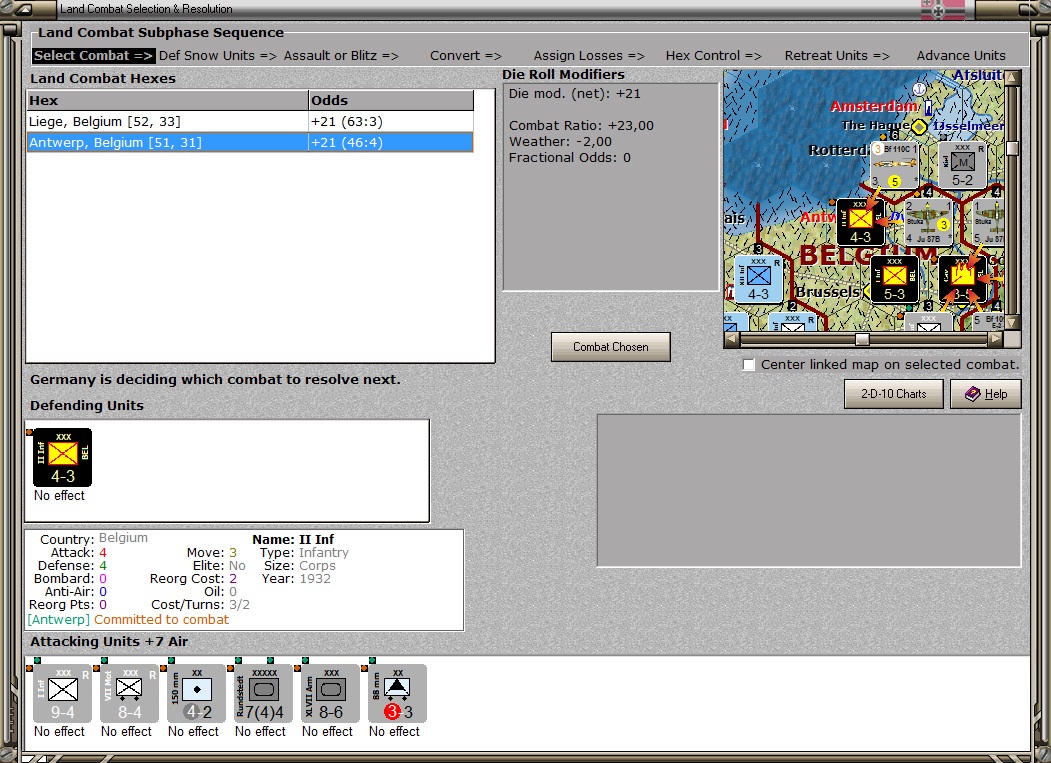Screen dimensions: 1051x763
Task: Click the Brussels city label on the map
Action: pyautogui.click(x=827, y=292)
